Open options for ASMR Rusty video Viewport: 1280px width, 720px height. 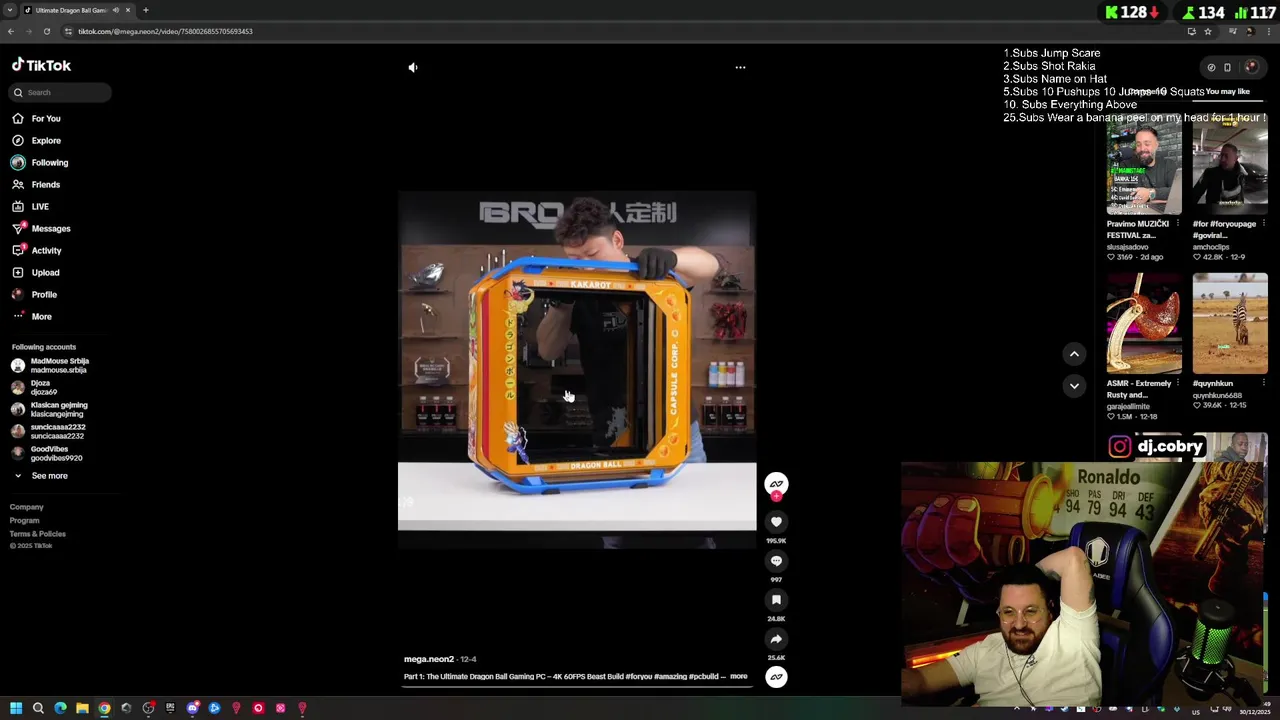(1177, 383)
